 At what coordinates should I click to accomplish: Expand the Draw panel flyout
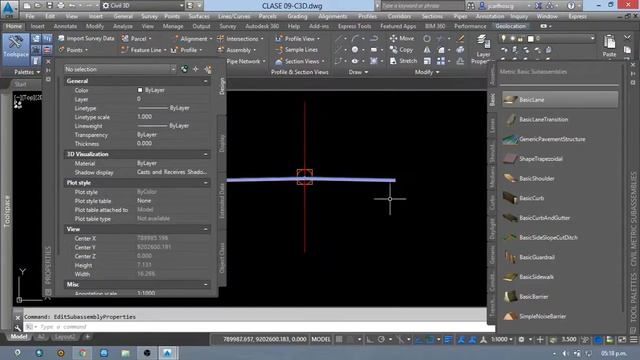point(358,72)
